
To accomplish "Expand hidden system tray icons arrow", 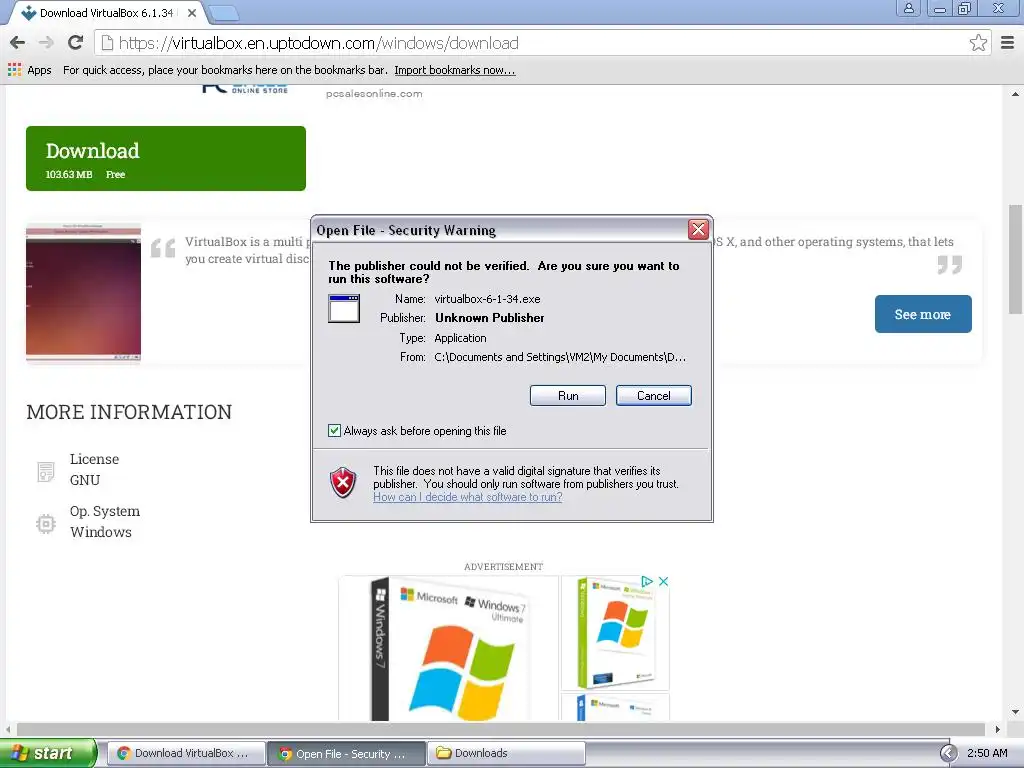I will 948,753.
